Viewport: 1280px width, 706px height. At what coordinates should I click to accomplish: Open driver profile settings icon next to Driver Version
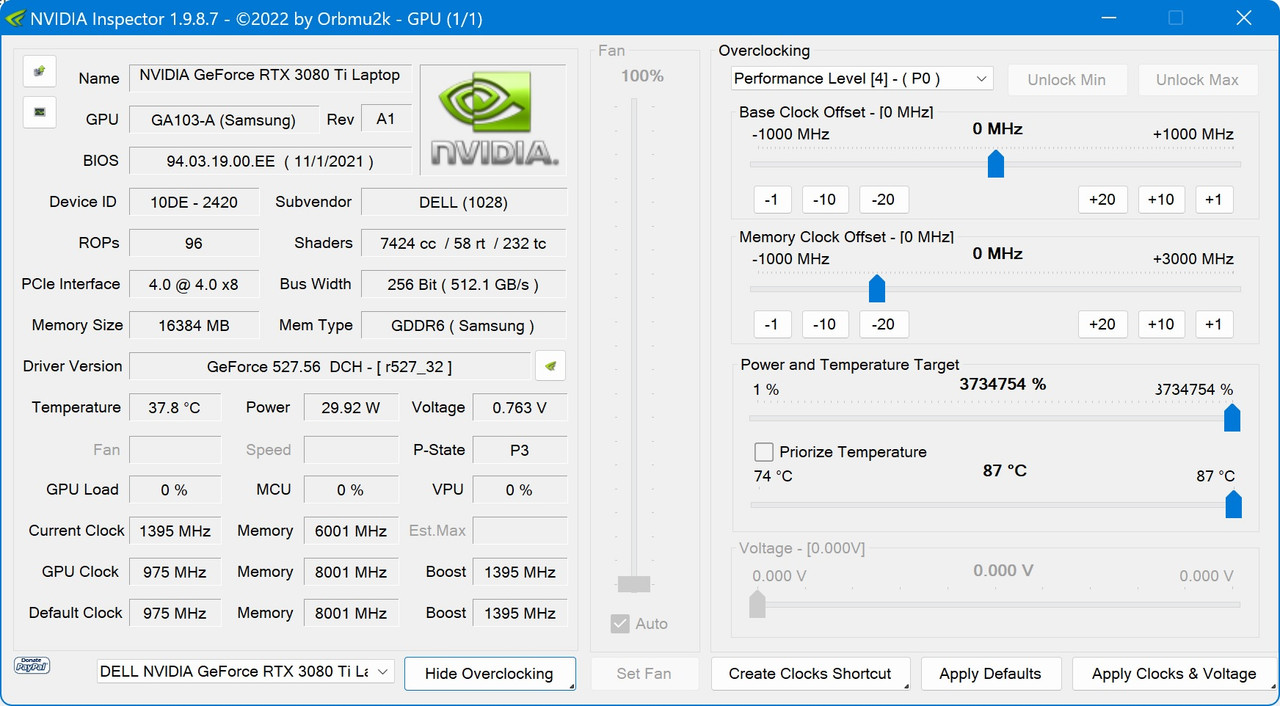(x=550, y=366)
